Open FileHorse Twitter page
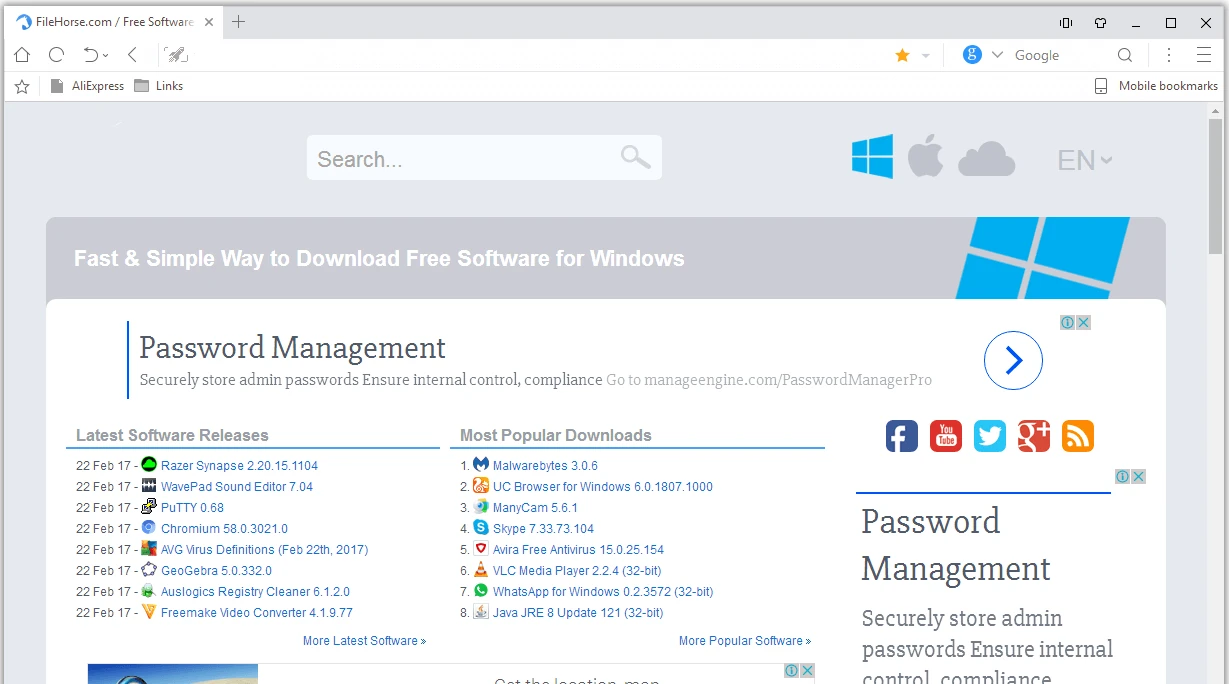Viewport: 1229px width, 684px height. coord(990,436)
